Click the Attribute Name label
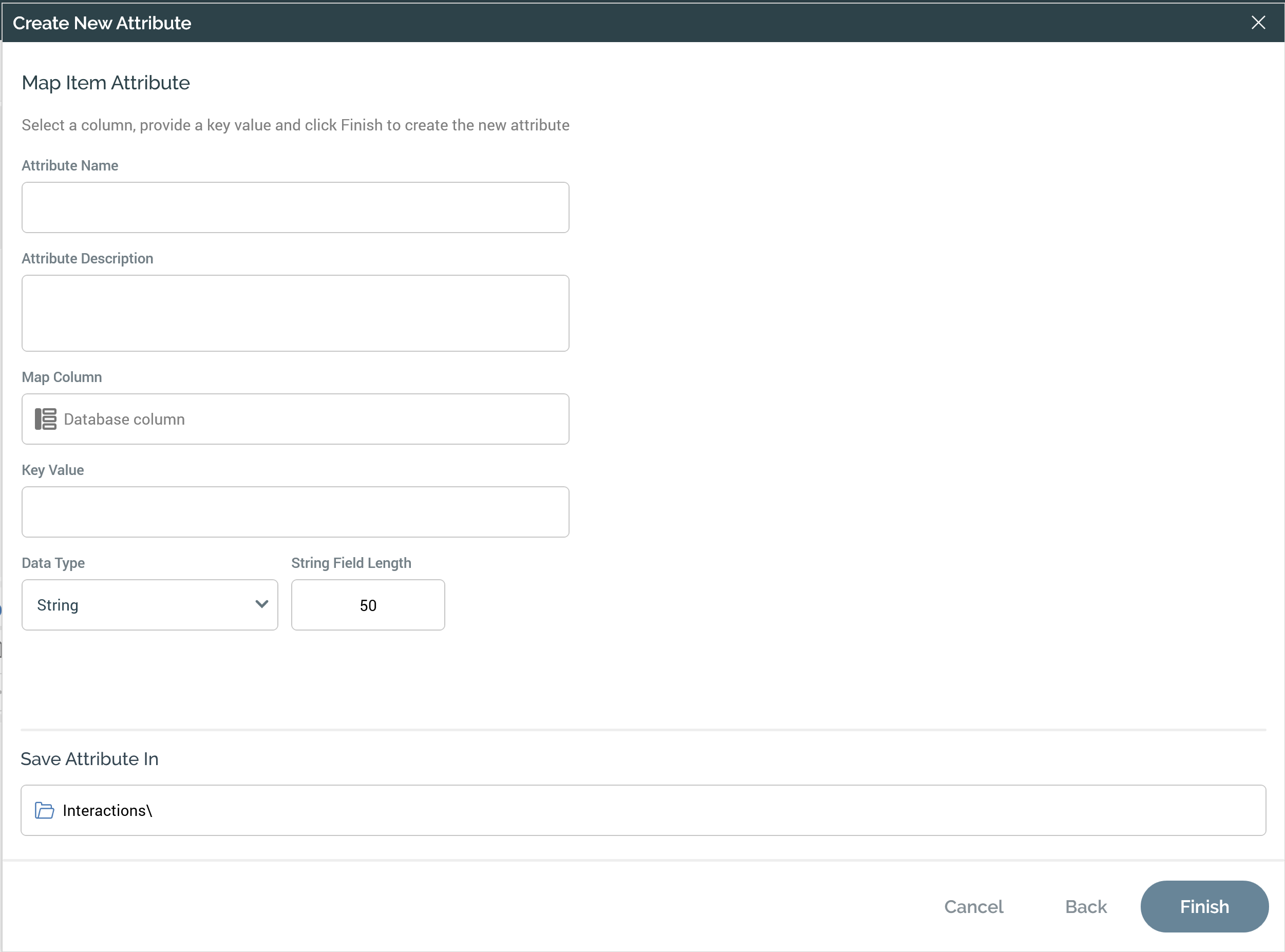Screen dimensions: 1285x952 pyautogui.click(x=70, y=165)
